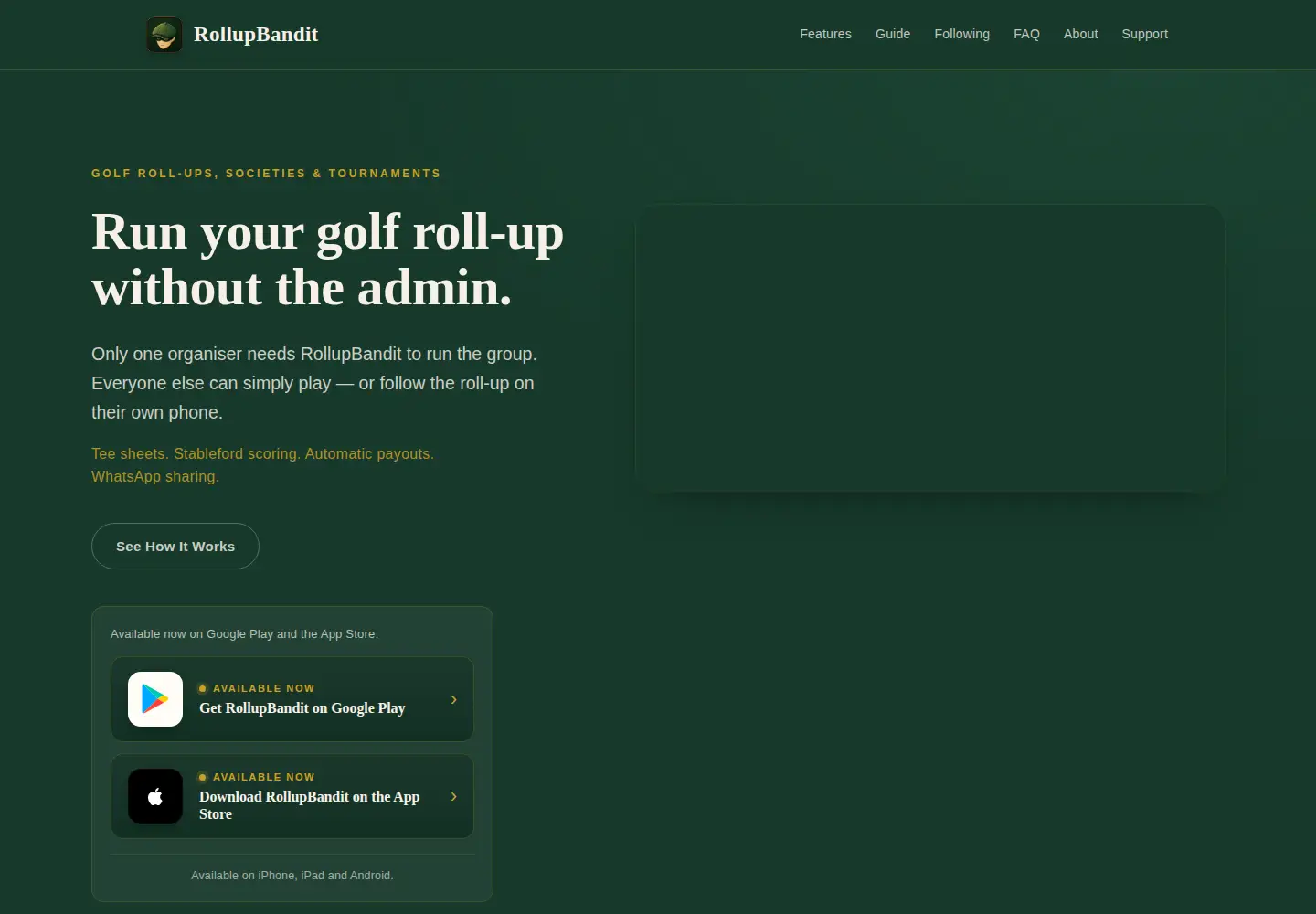1316x914 pixels.
Task: Click the Google Play store icon
Action: [x=155, y=699]
